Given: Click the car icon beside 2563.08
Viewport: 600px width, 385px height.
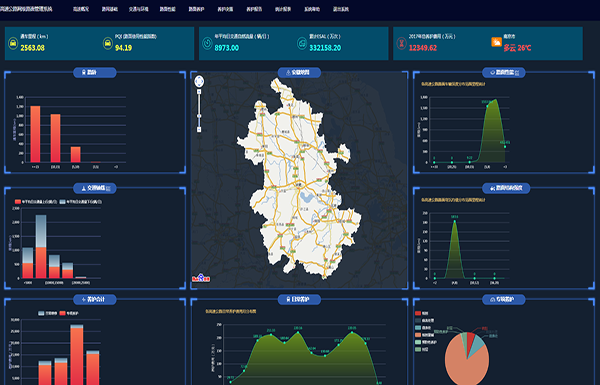Looking at the screenshot, I should tap(13, 43).
